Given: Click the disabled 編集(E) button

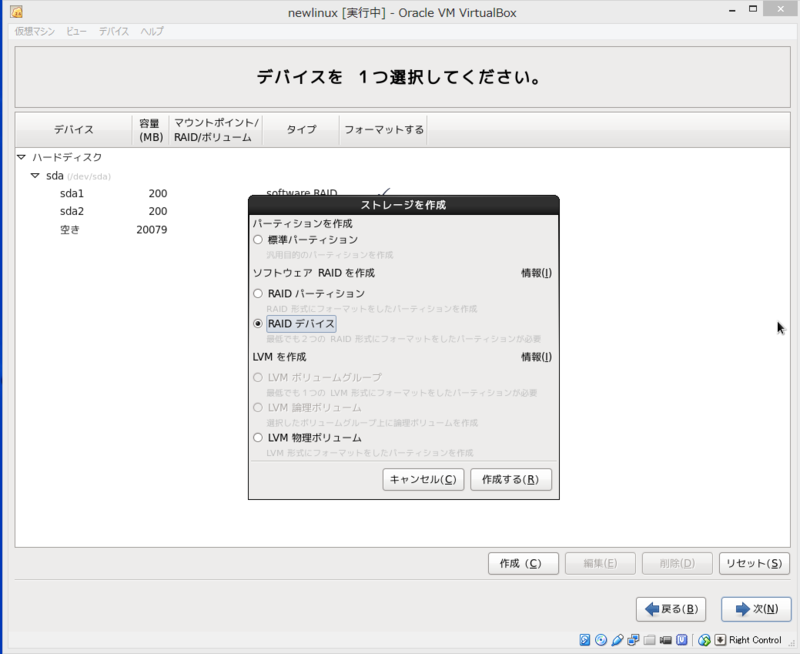Looking at the screenshot, I should click(x=600, y=564).
